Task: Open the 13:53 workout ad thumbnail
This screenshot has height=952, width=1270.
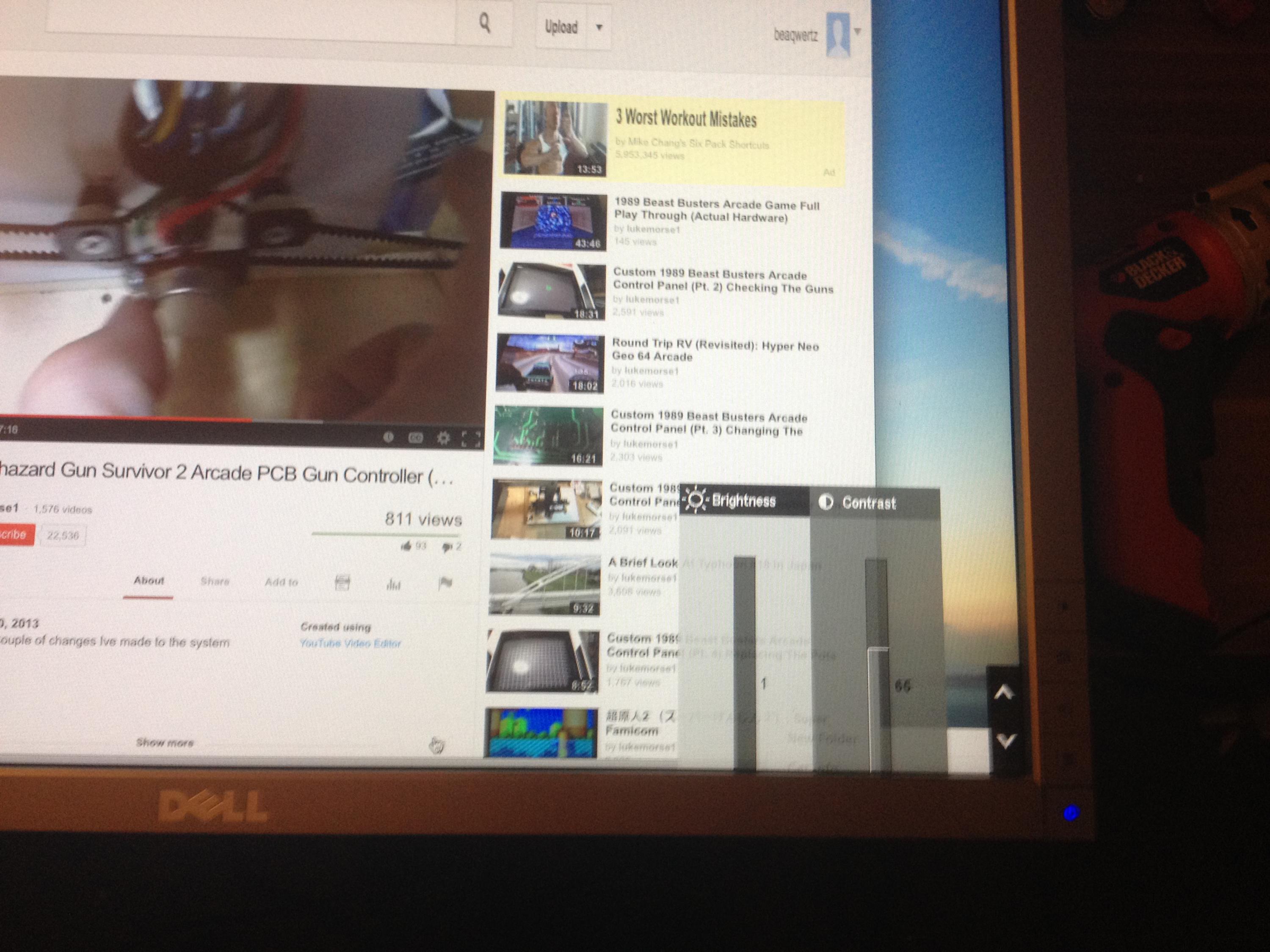Action: 555,138
